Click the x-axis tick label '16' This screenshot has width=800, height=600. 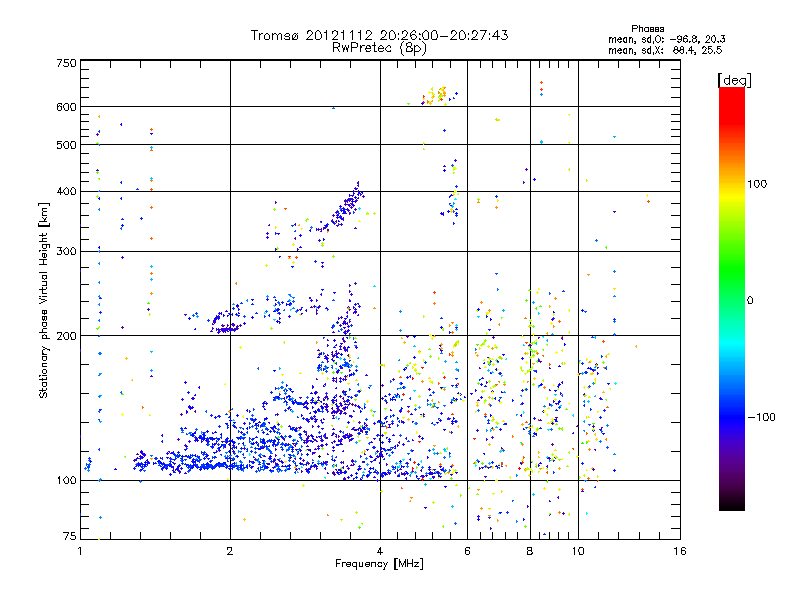680,551
